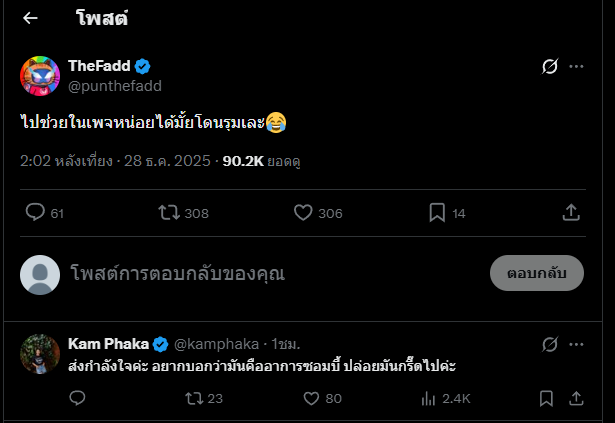View analytics of Kam Phaka's reply

[428, 398]
